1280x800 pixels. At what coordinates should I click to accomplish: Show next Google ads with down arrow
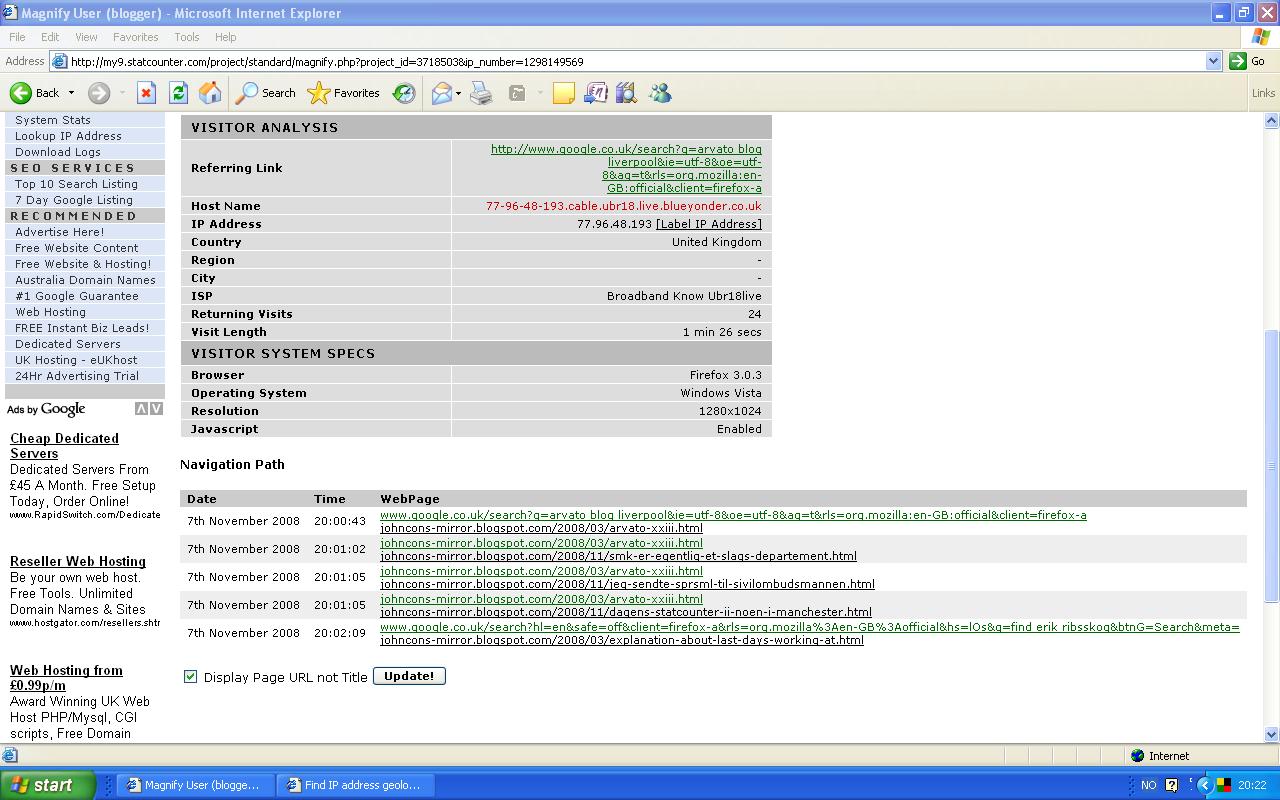pyautogui.click(x=156, y=409)
